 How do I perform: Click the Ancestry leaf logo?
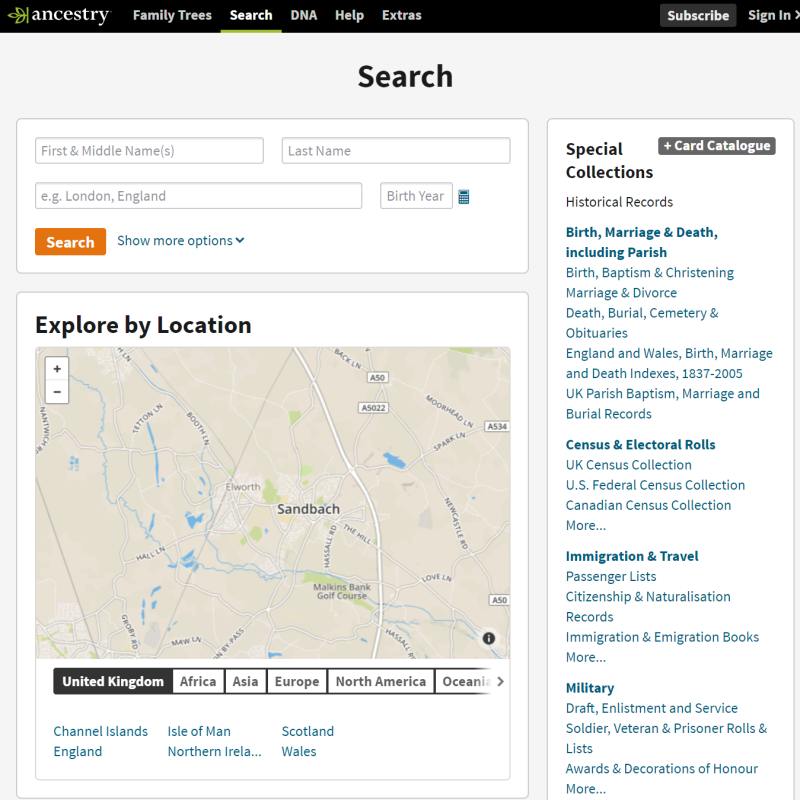tap(60, 15)
